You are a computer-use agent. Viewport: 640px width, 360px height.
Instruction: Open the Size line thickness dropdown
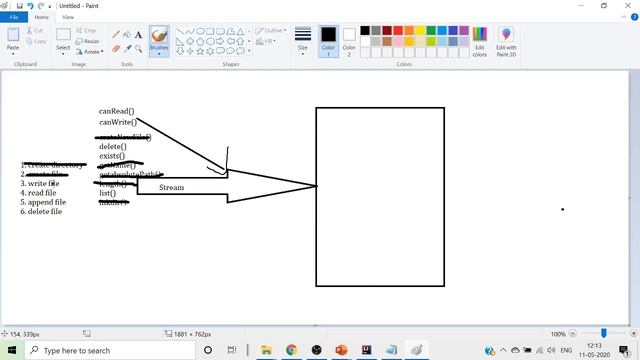tap(302, 42)
